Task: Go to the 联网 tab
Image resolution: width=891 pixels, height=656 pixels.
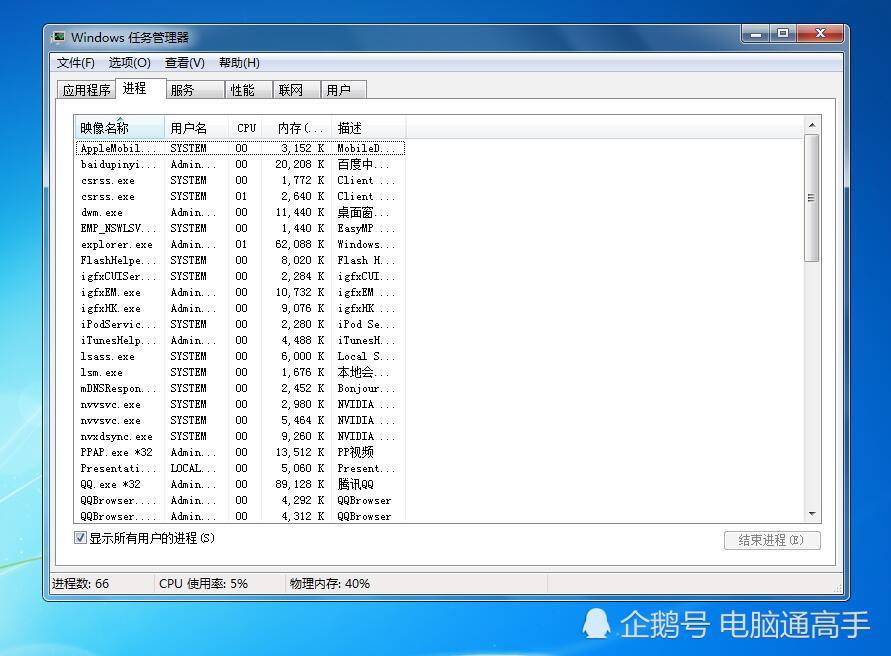Action: pos(297,90)
